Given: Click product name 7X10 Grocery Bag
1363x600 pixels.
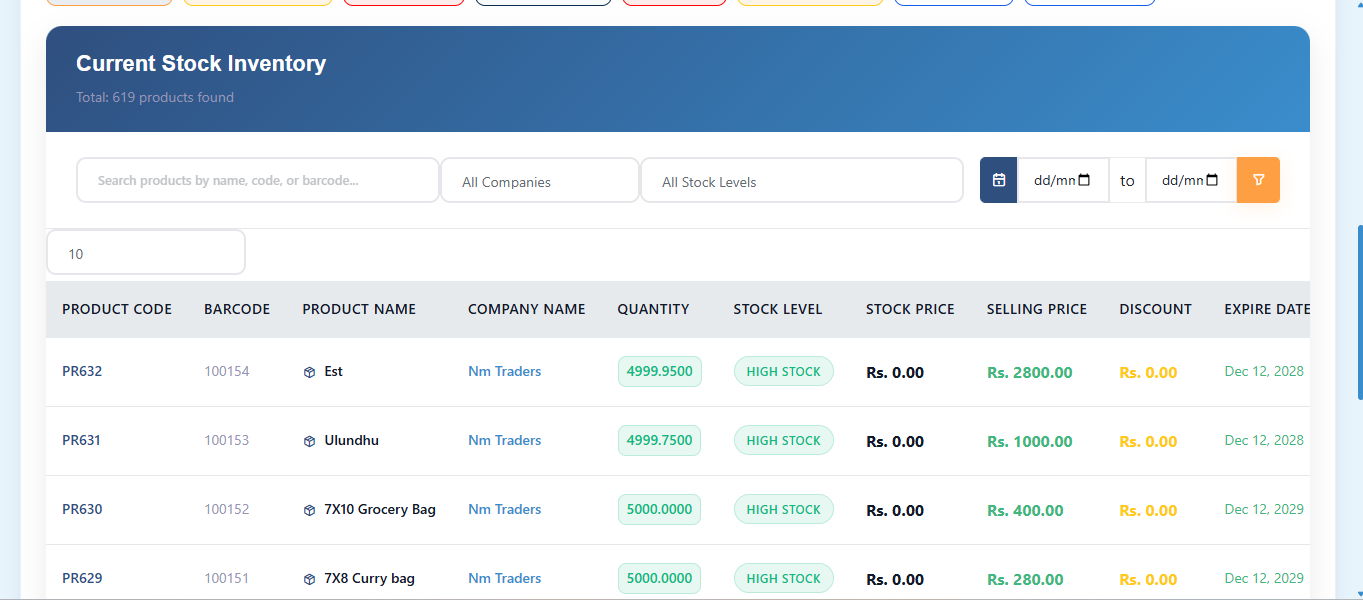Looking at the screenshot, I should [380, 509].
